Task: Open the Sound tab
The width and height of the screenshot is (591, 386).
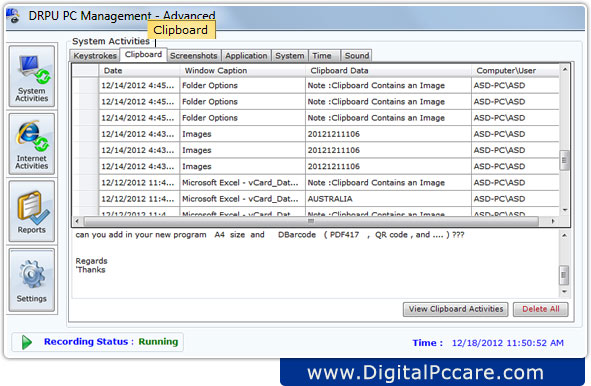Action: pyautogui.click(x=357, y=56)
